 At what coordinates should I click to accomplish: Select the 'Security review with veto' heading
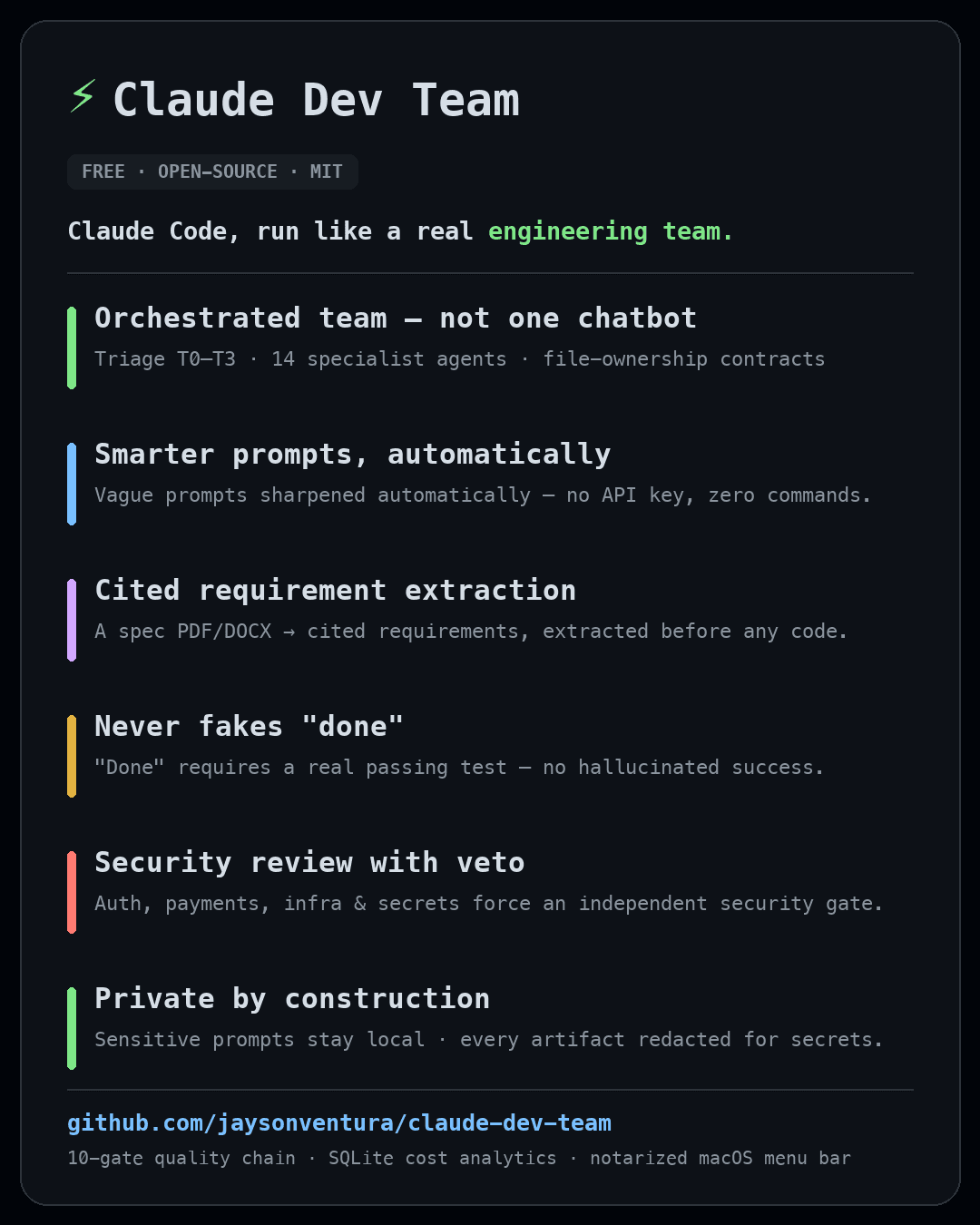pos(309,862)
